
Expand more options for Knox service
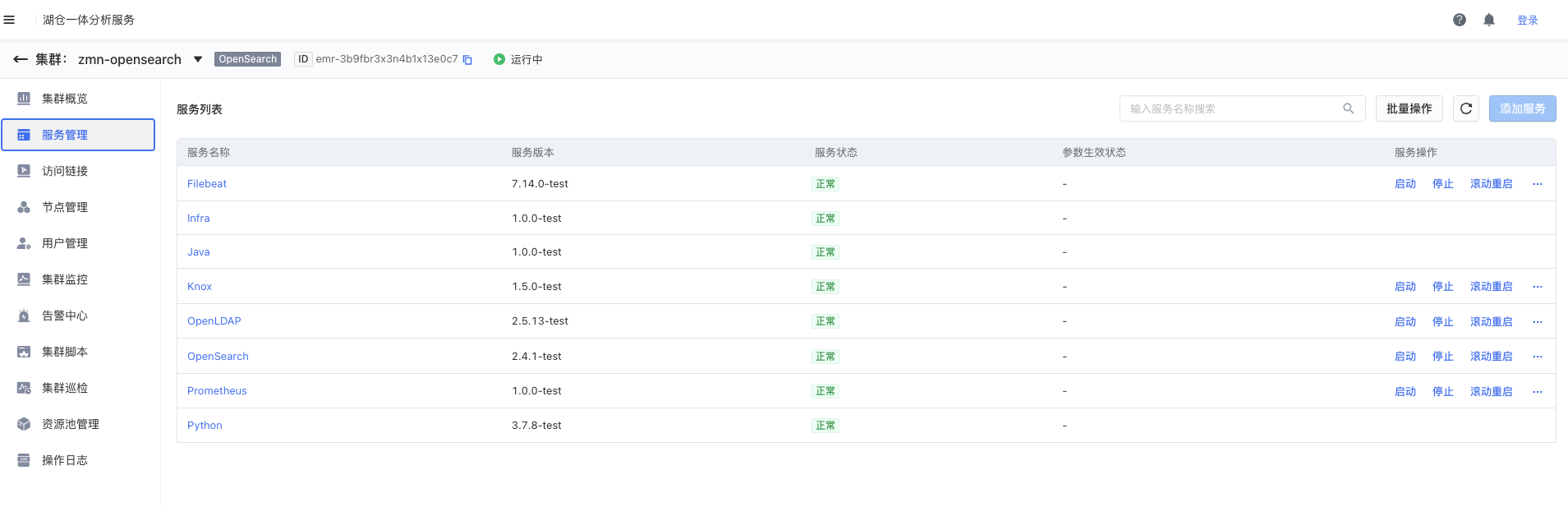[1537, 287]
